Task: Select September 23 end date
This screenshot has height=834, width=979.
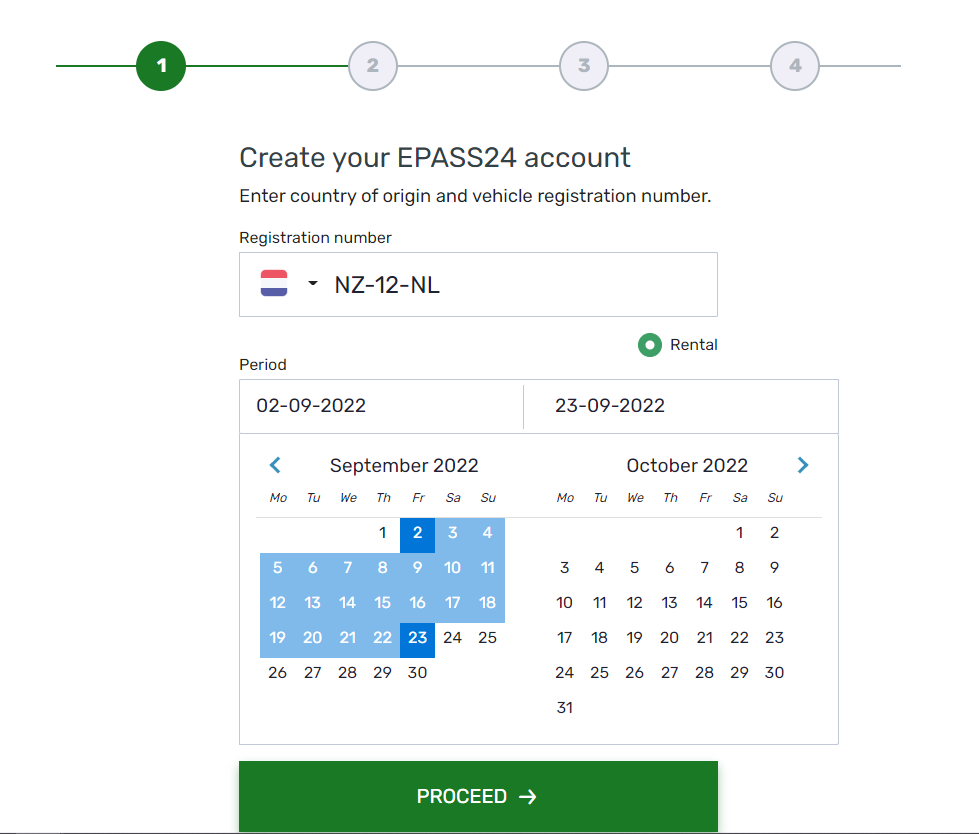Action: 418,638
